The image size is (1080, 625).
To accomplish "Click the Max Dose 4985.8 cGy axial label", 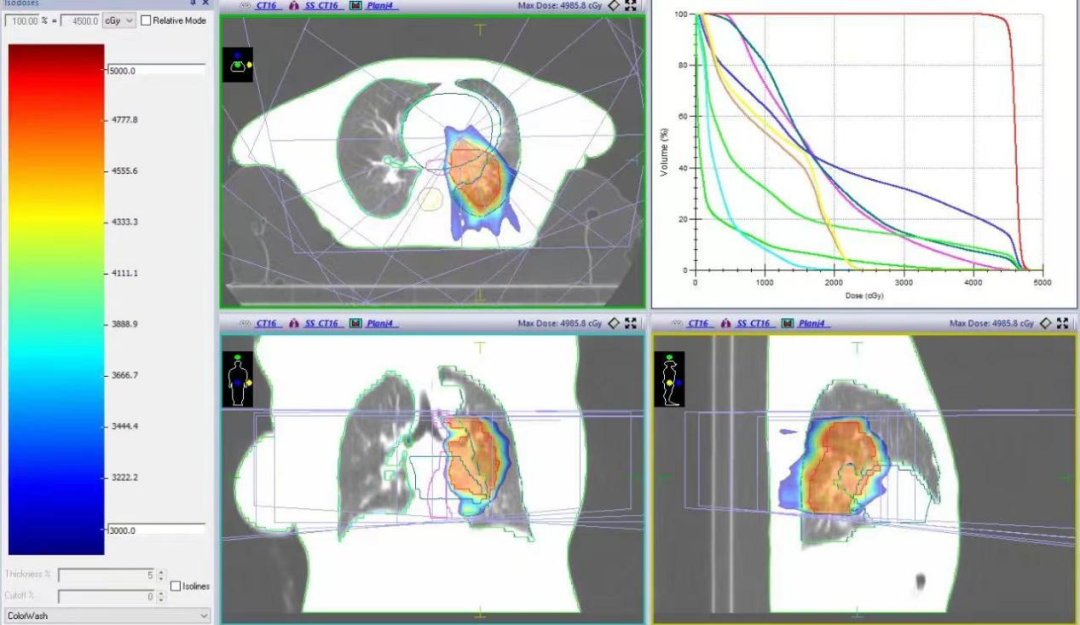I will pos(559,6).
